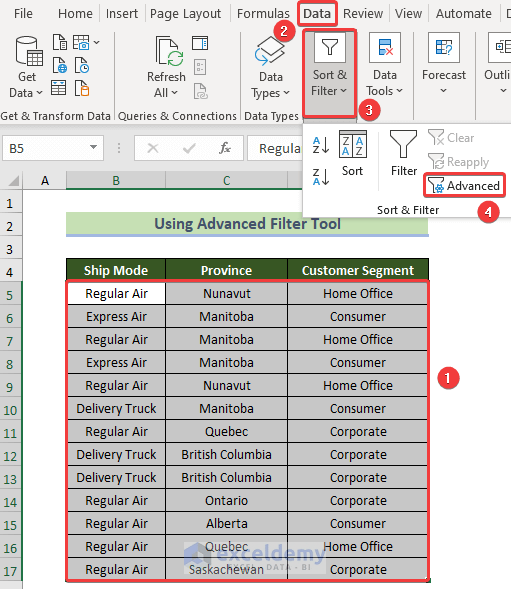Click the Select All corner triangle
This screenshot has height=589, width=511.
(14, 181)
